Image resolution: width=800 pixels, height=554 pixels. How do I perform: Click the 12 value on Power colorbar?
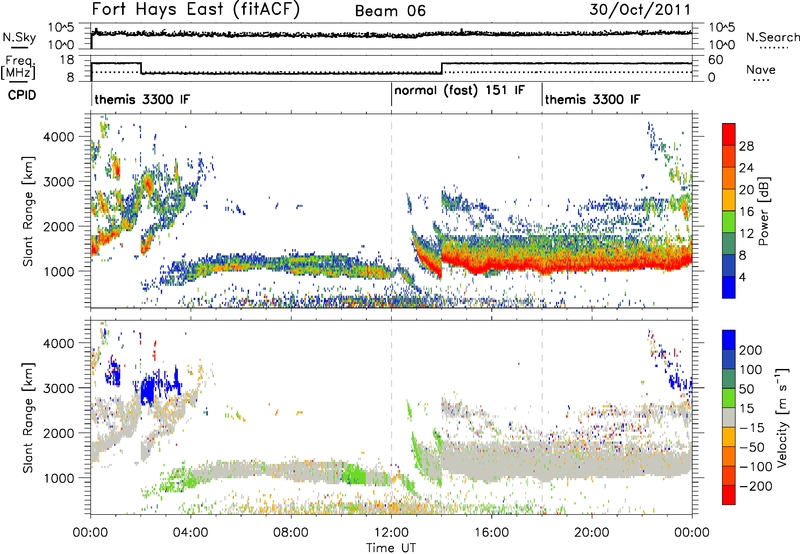pyautogui.click(x=746, y=234)
